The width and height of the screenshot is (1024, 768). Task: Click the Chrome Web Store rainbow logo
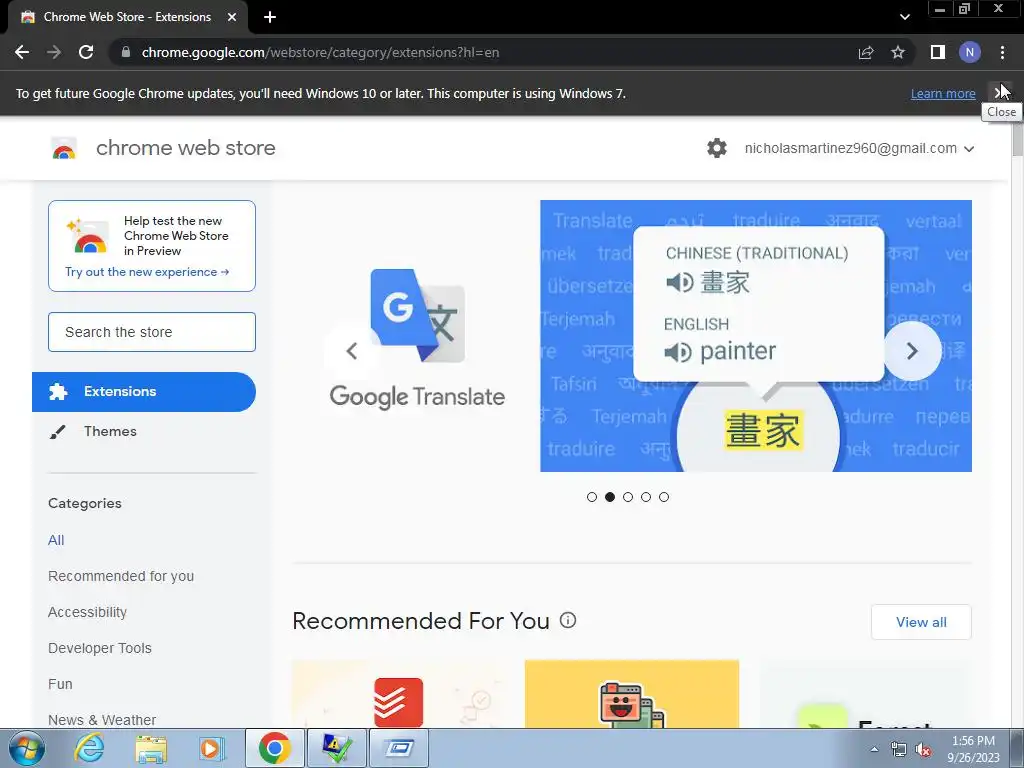64,148
